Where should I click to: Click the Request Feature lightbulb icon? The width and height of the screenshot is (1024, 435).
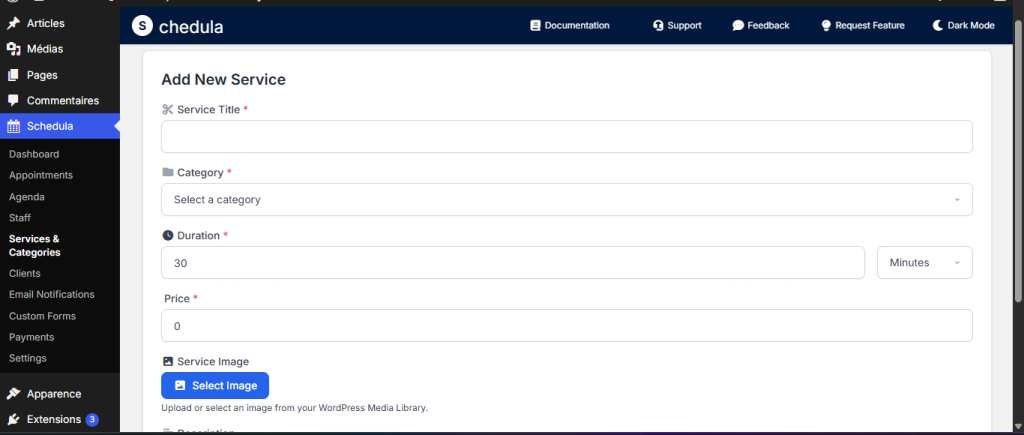point(826,26)
